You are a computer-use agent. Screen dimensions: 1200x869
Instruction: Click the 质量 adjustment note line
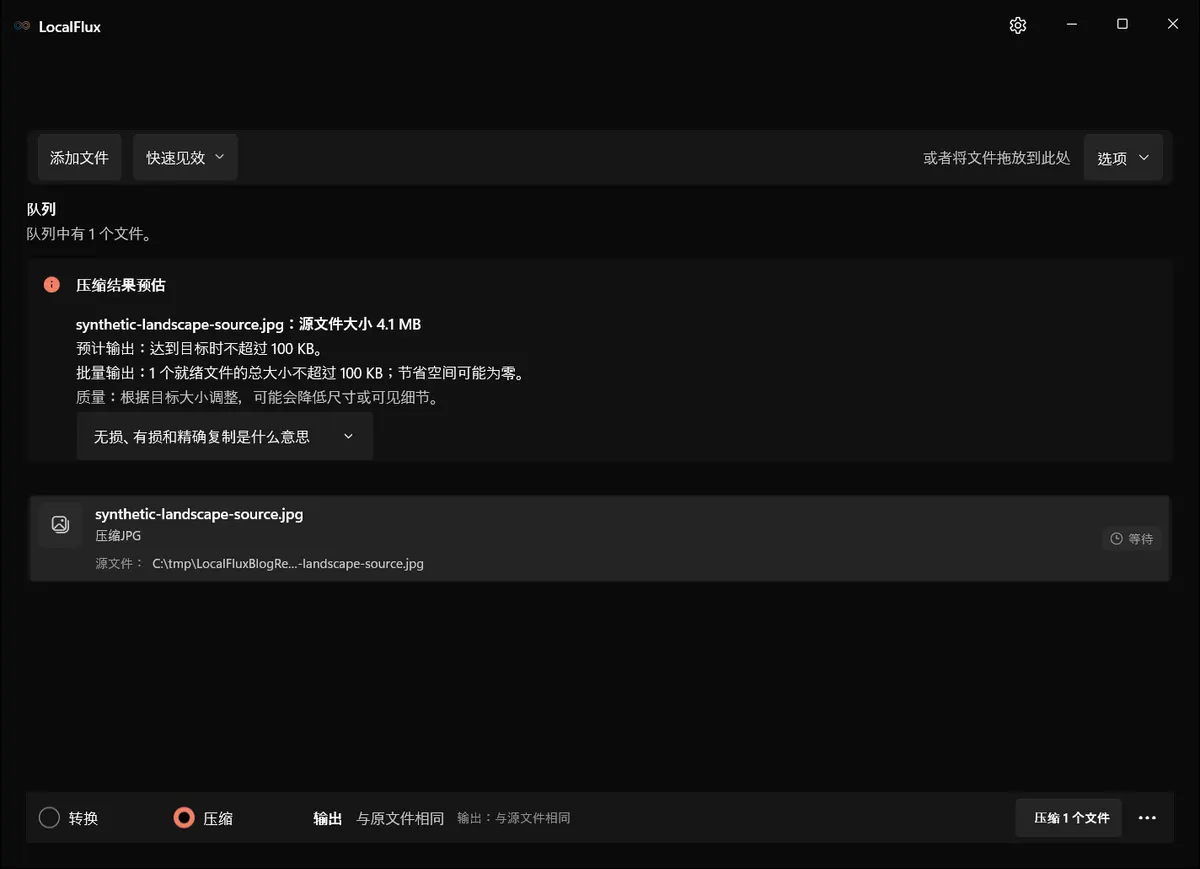click(x=258, y=397)
